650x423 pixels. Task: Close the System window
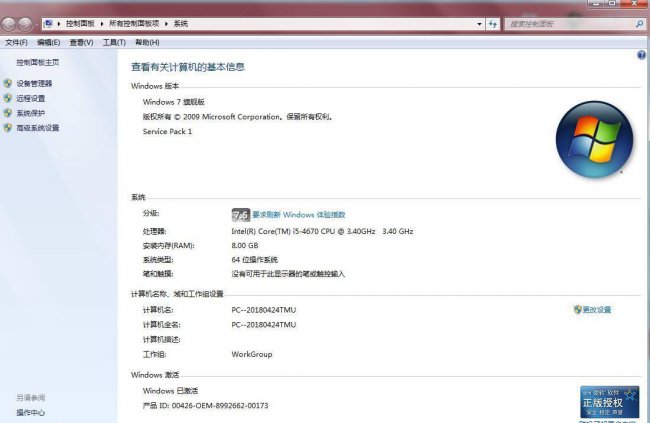[634, 3]
